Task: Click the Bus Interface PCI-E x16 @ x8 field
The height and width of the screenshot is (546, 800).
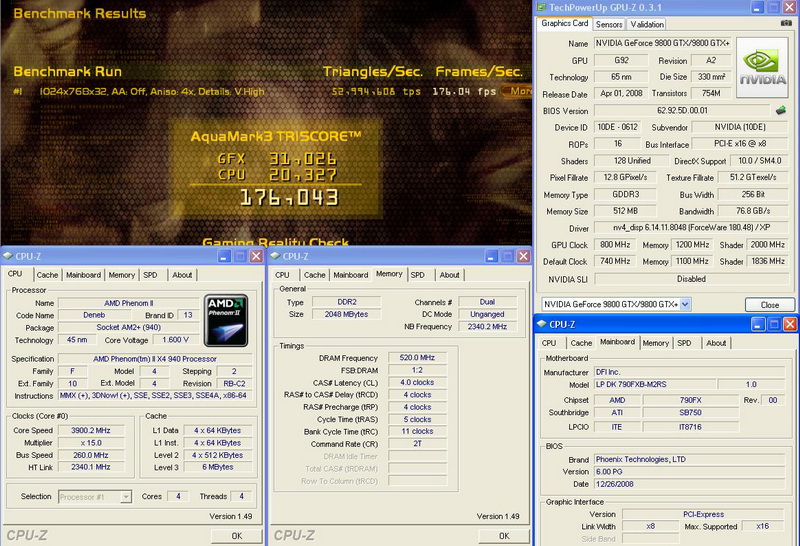Action: click(x=740, y=144)
